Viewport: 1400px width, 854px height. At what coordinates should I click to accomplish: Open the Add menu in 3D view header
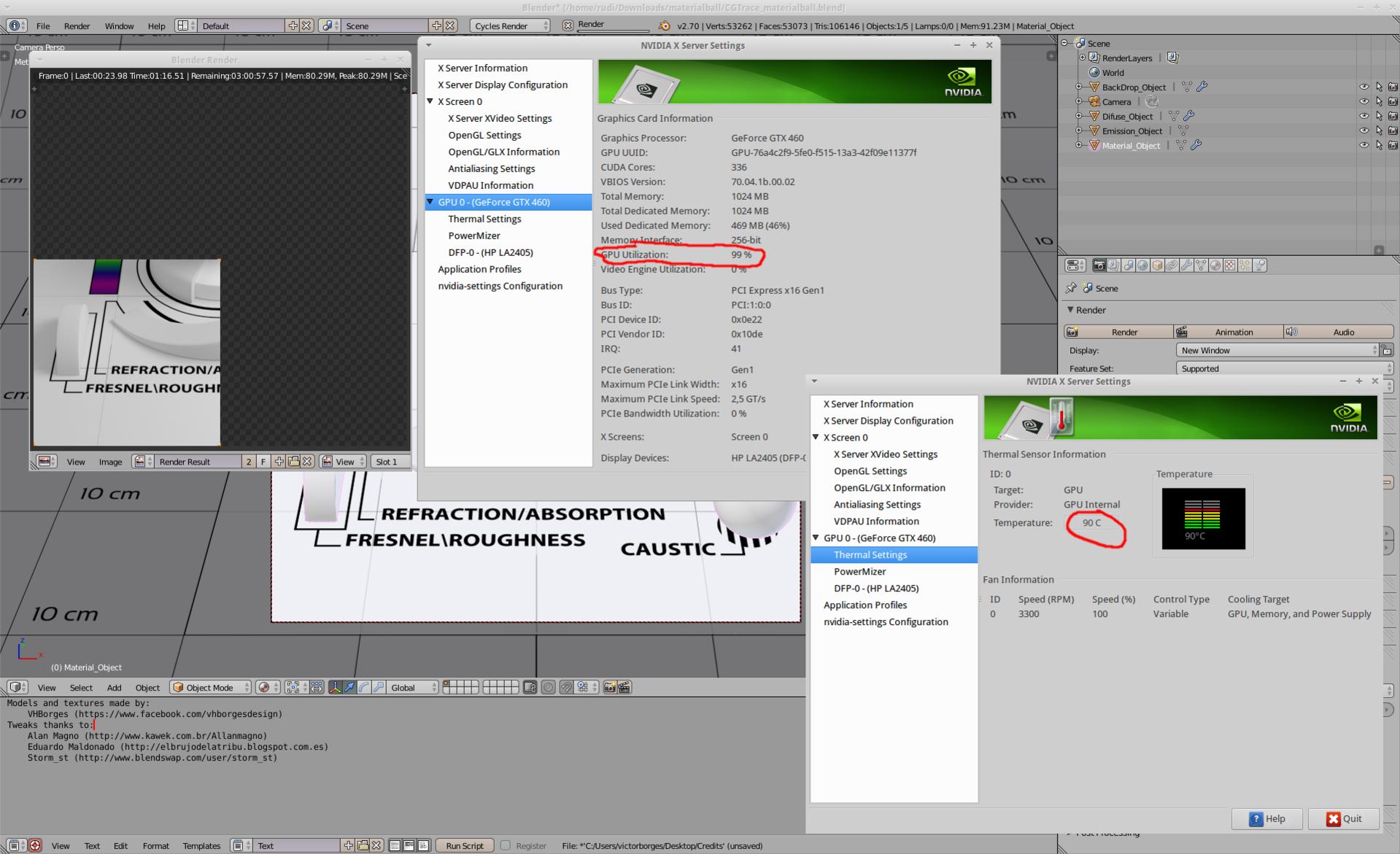click(x=115, y=688)
